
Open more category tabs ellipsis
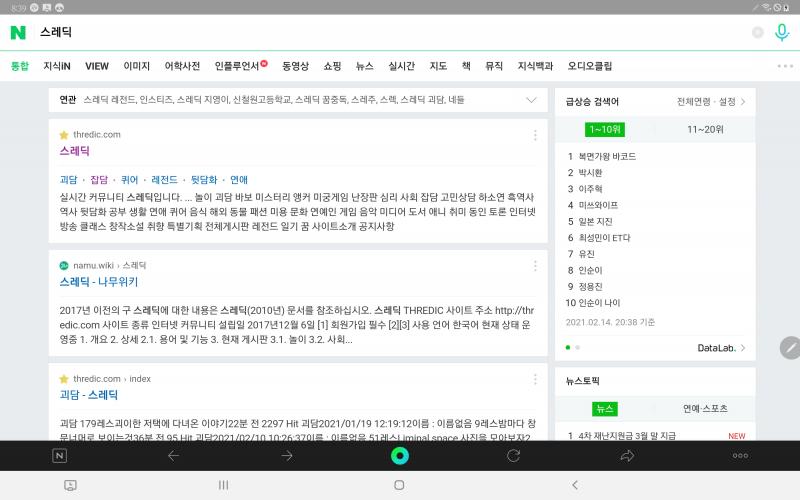[785, 66]
